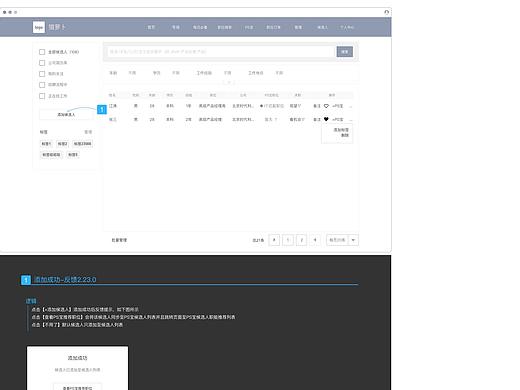
Task: Focus the candidate search input field
Action: [221, 52]
